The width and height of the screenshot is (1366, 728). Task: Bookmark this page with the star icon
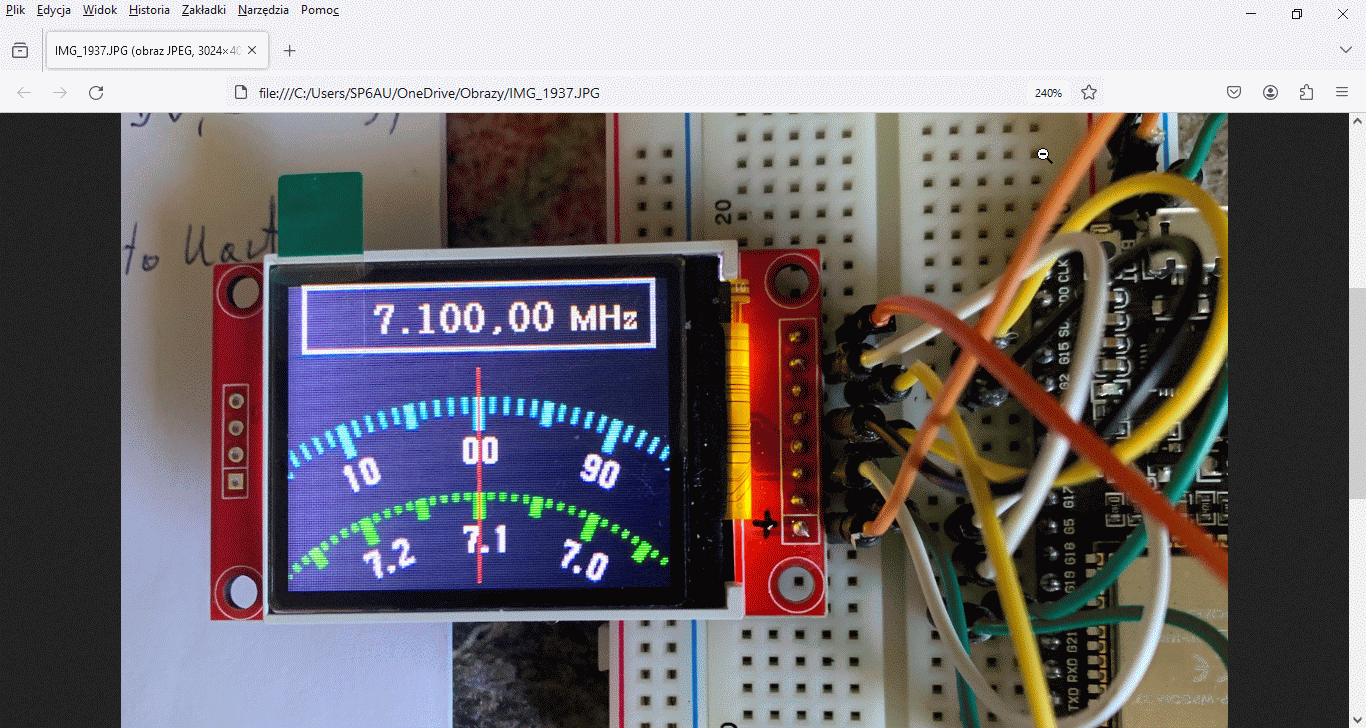1089,93
